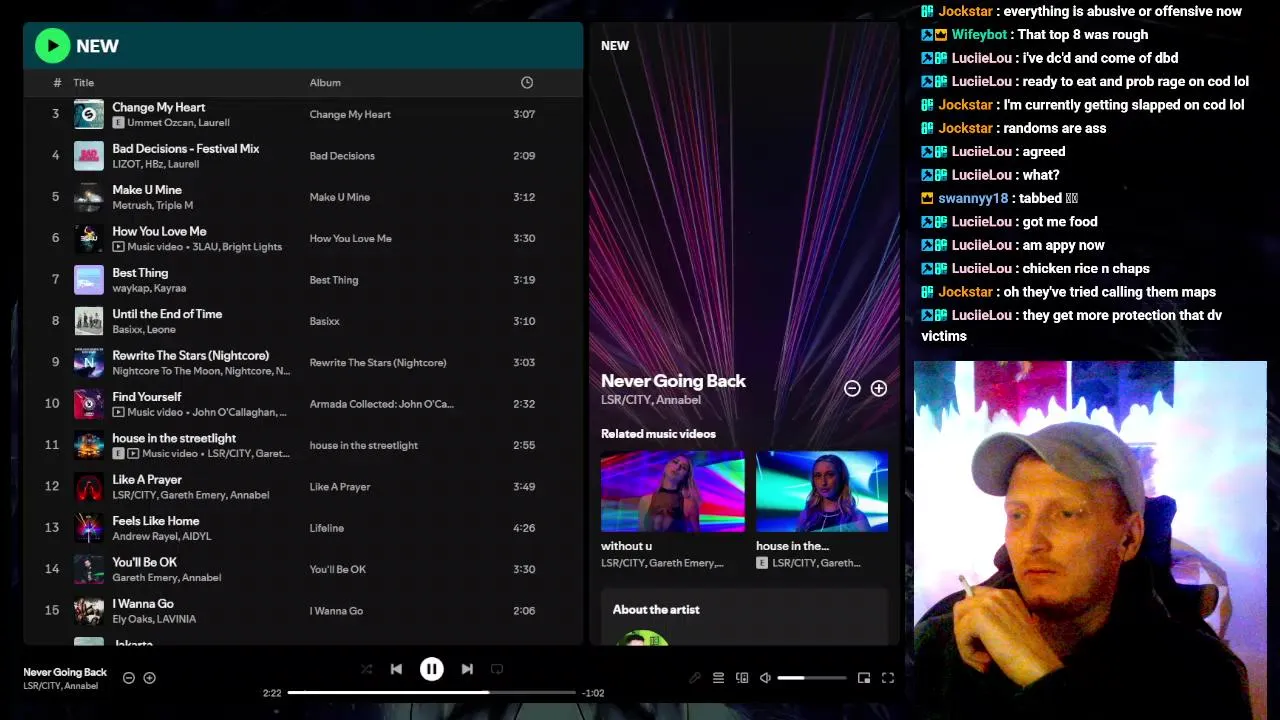Click the minus icon in the bottom player bar
The image size is (1280, 720).
point(129,678)
